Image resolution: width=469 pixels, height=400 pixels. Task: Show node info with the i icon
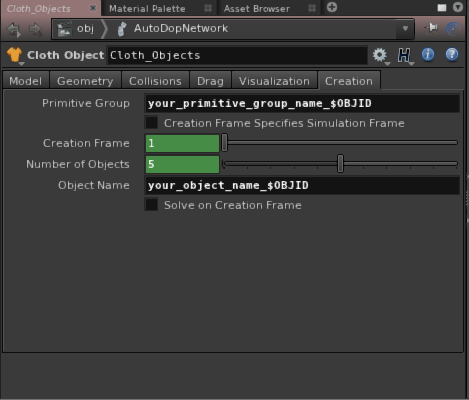[x=428, y=55]
